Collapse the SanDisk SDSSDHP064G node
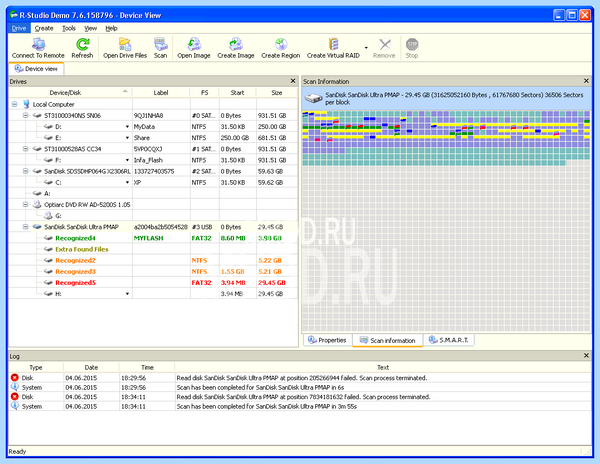The height and width of the screenshot is (464, 600). [x=26, y=171]
